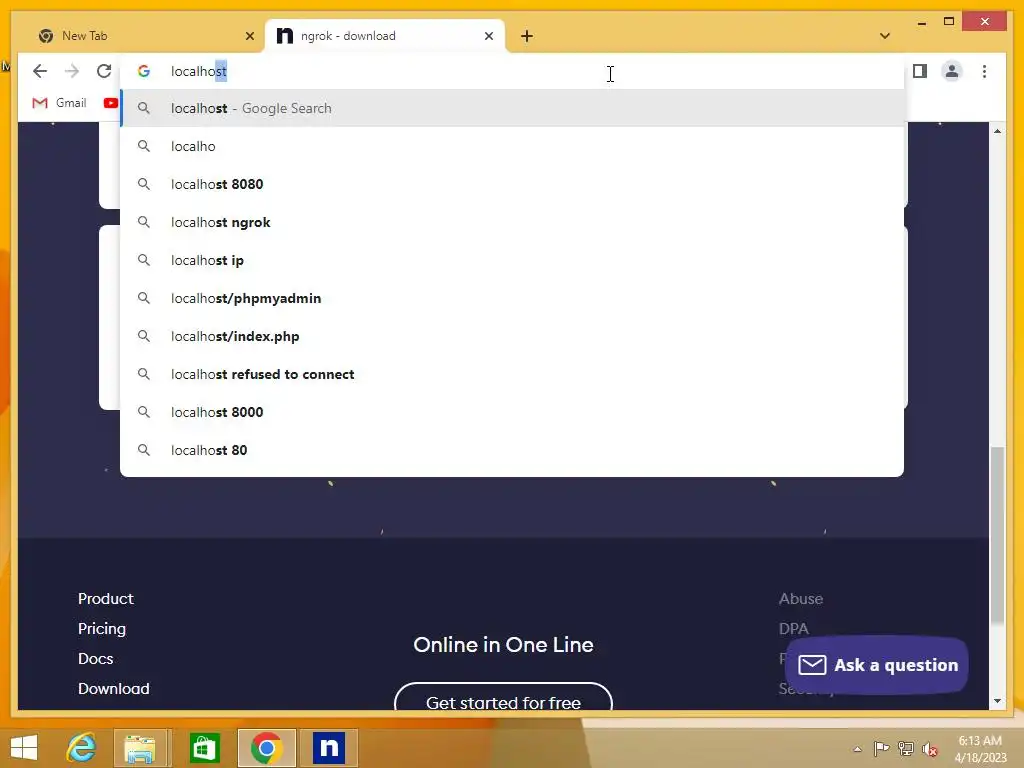Viewport: 1024px width, 768px height.
Task: Open the DPA footer link
Action: [x=793, y=629]
